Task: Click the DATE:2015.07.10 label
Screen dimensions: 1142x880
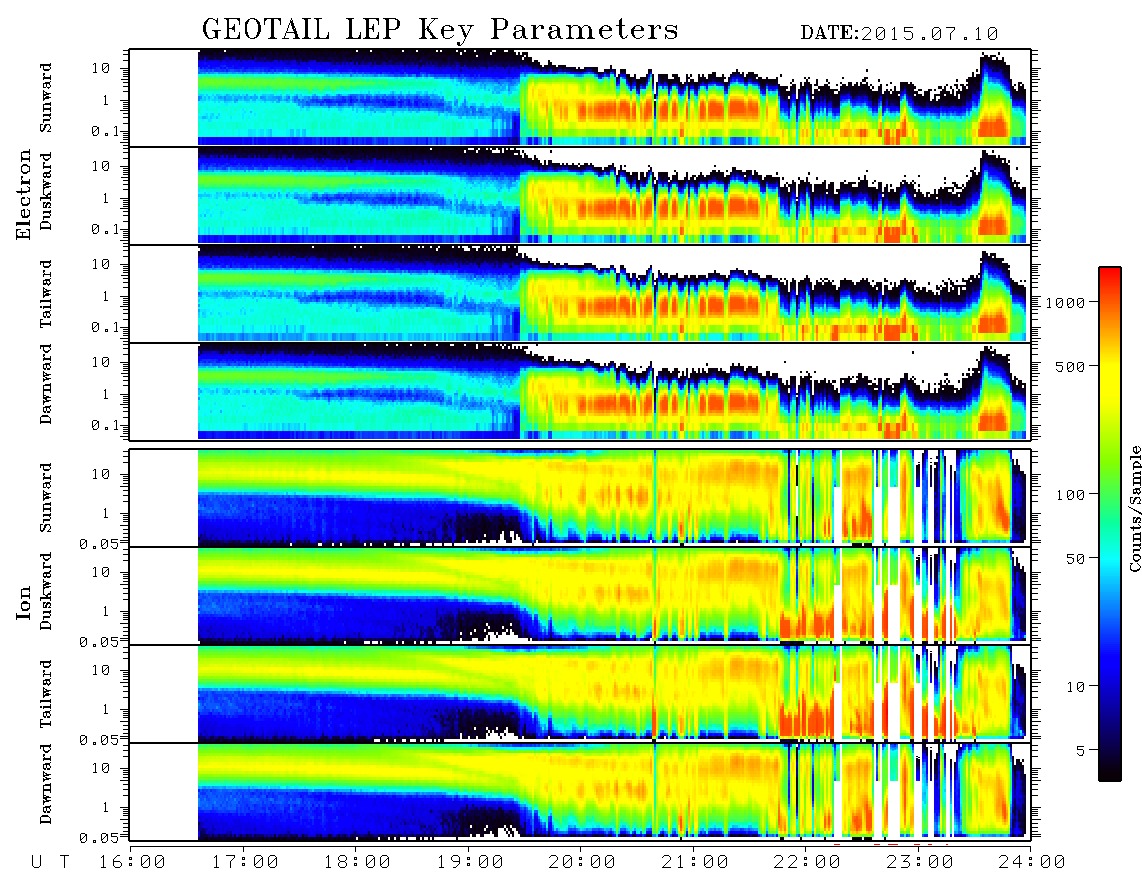Action: point(899,34)
